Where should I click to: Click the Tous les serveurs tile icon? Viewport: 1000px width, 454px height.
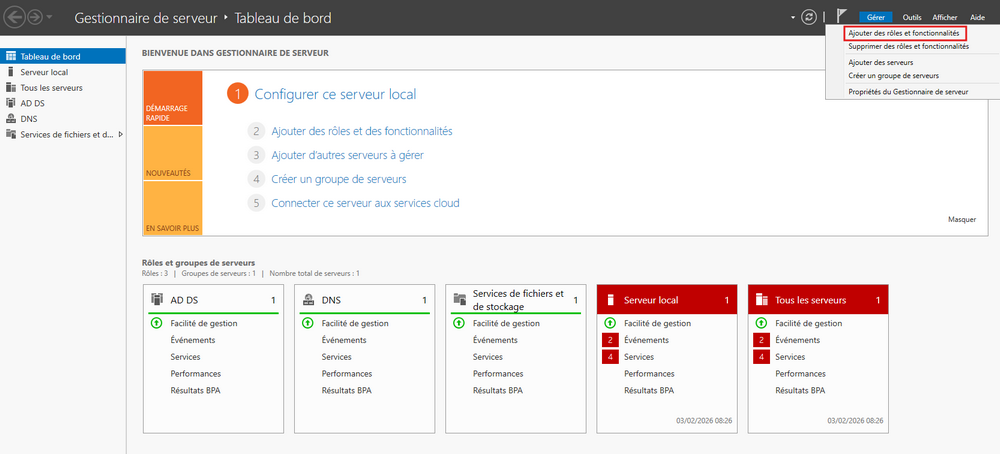762,300
